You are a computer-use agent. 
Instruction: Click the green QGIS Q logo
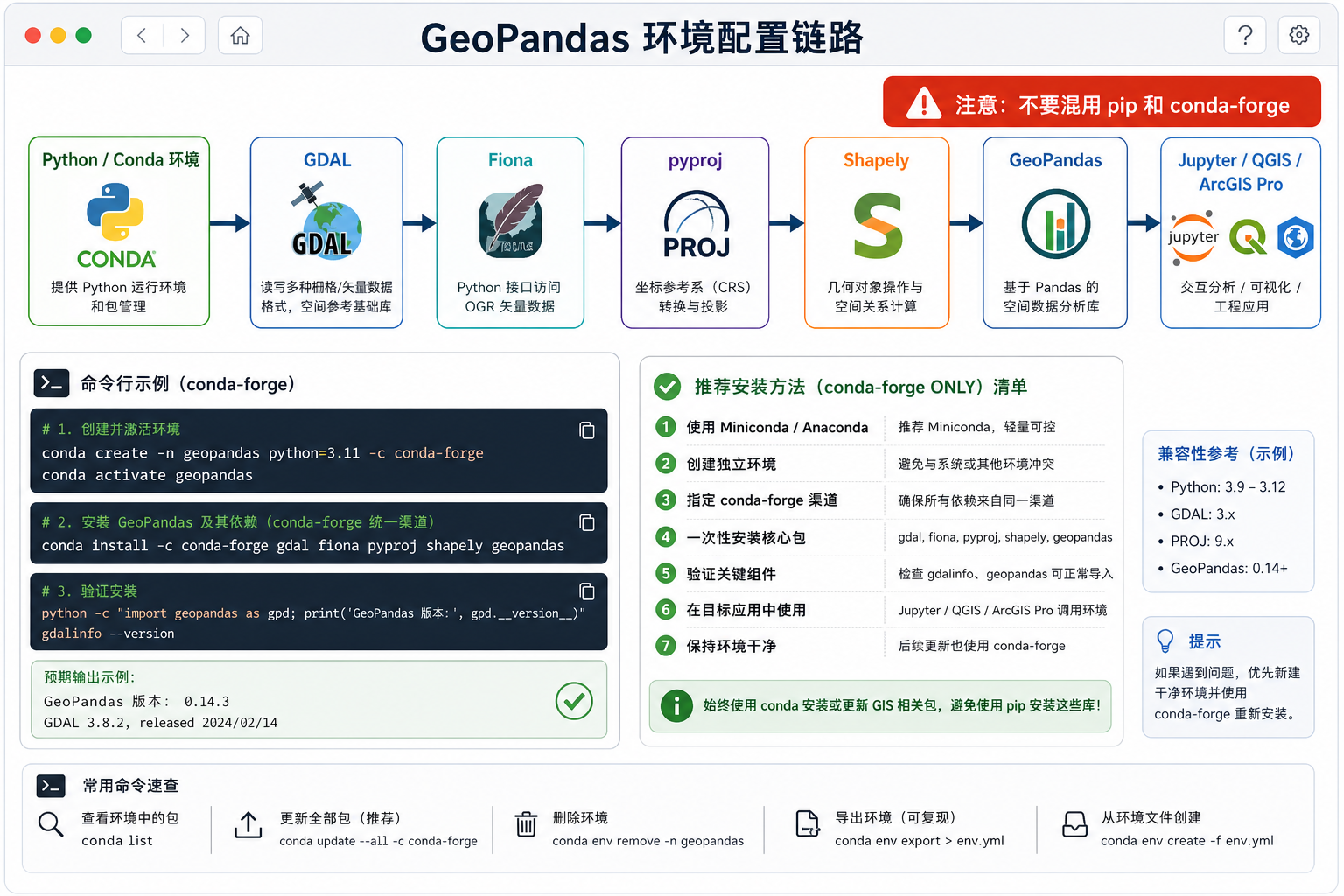click(1247, 237)
